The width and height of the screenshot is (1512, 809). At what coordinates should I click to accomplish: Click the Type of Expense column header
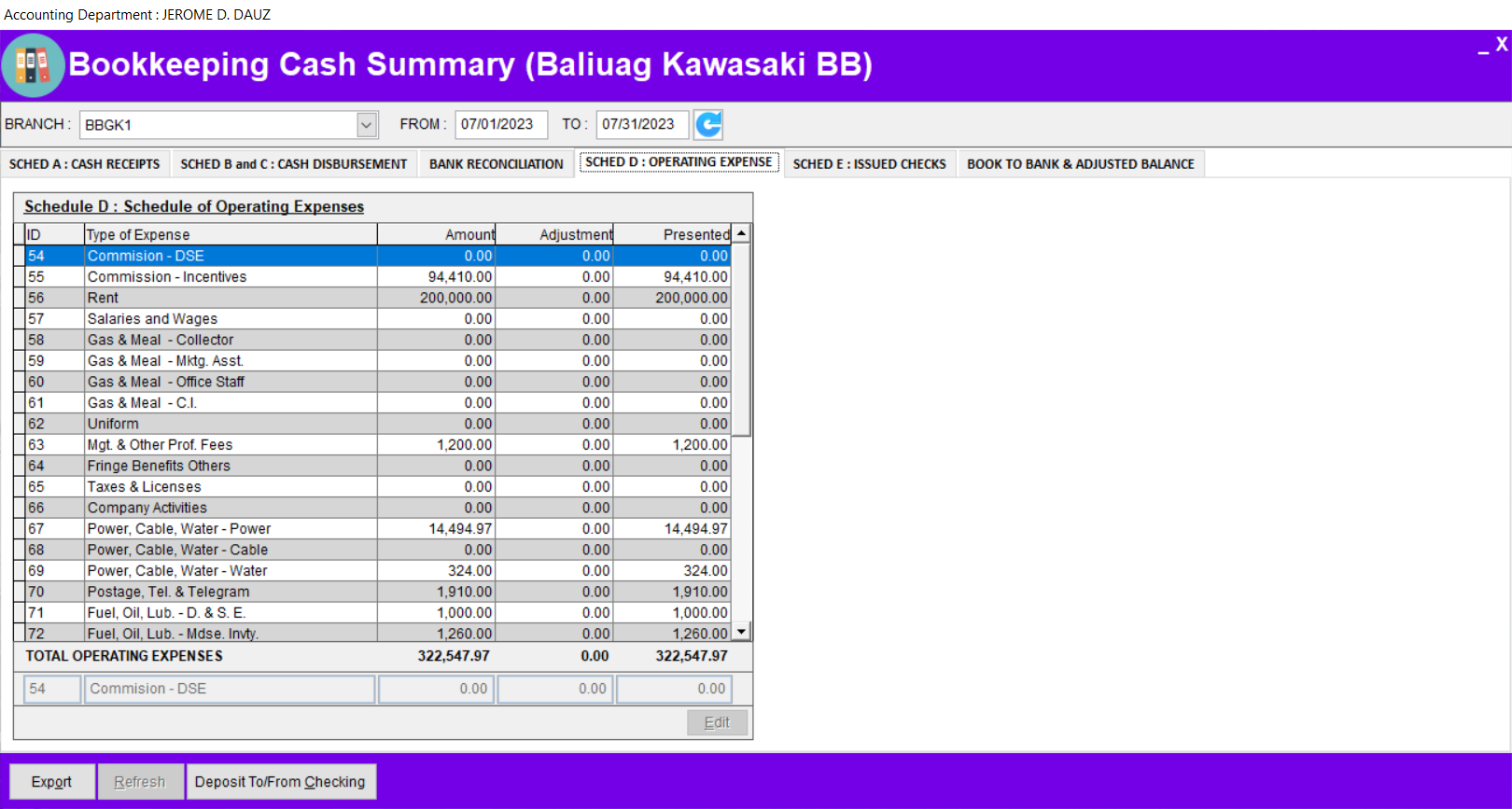[231, 234]
